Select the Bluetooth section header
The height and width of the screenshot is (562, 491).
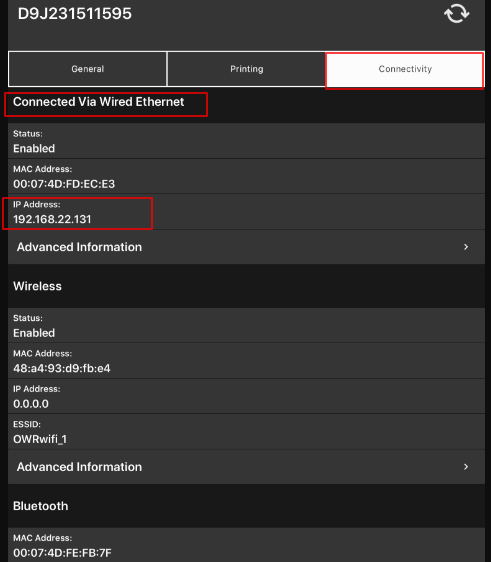pyautogui.click(x=40, y=506)
